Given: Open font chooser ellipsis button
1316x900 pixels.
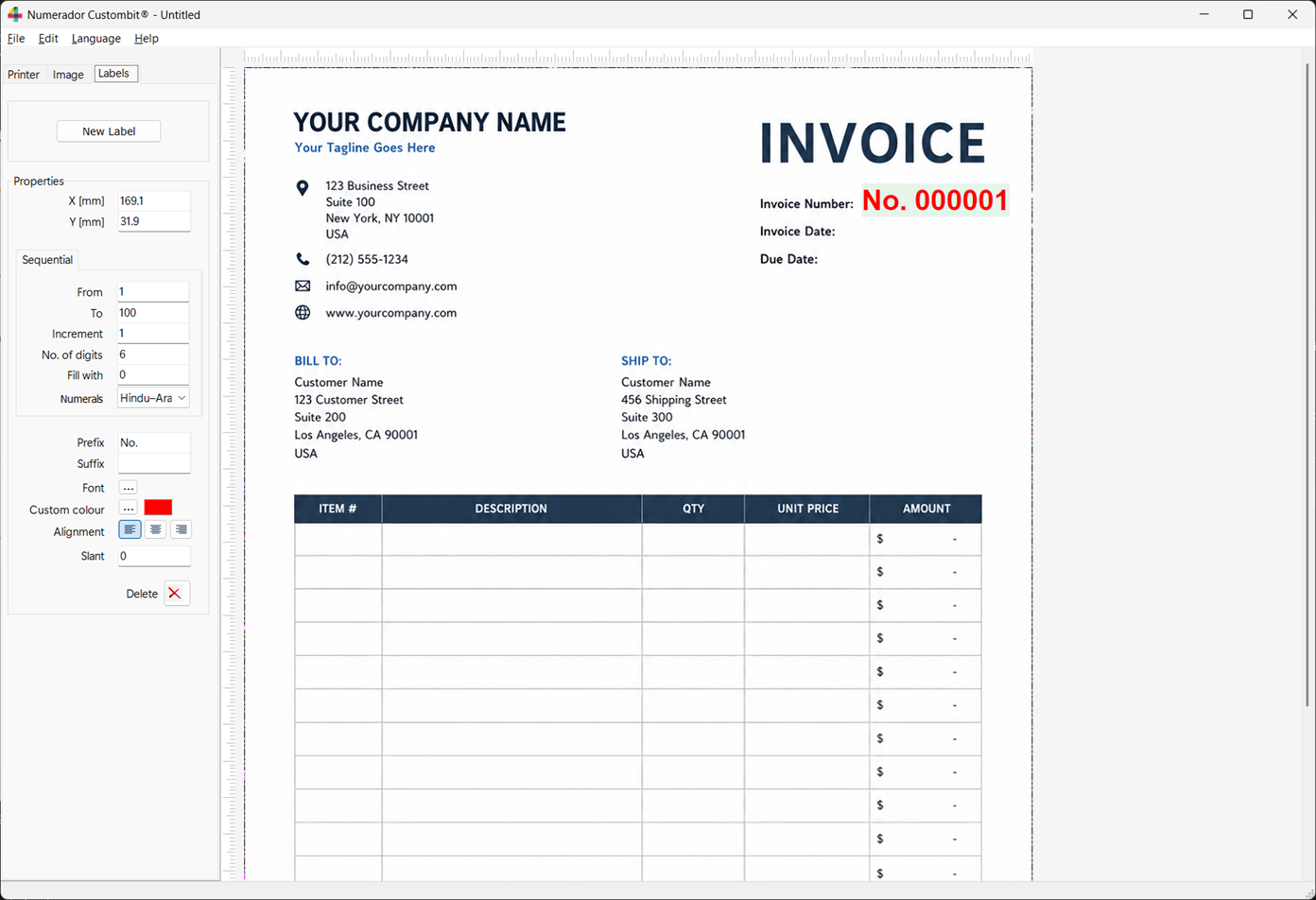Looking at the screenshot, I should click(x=129, y=488).
